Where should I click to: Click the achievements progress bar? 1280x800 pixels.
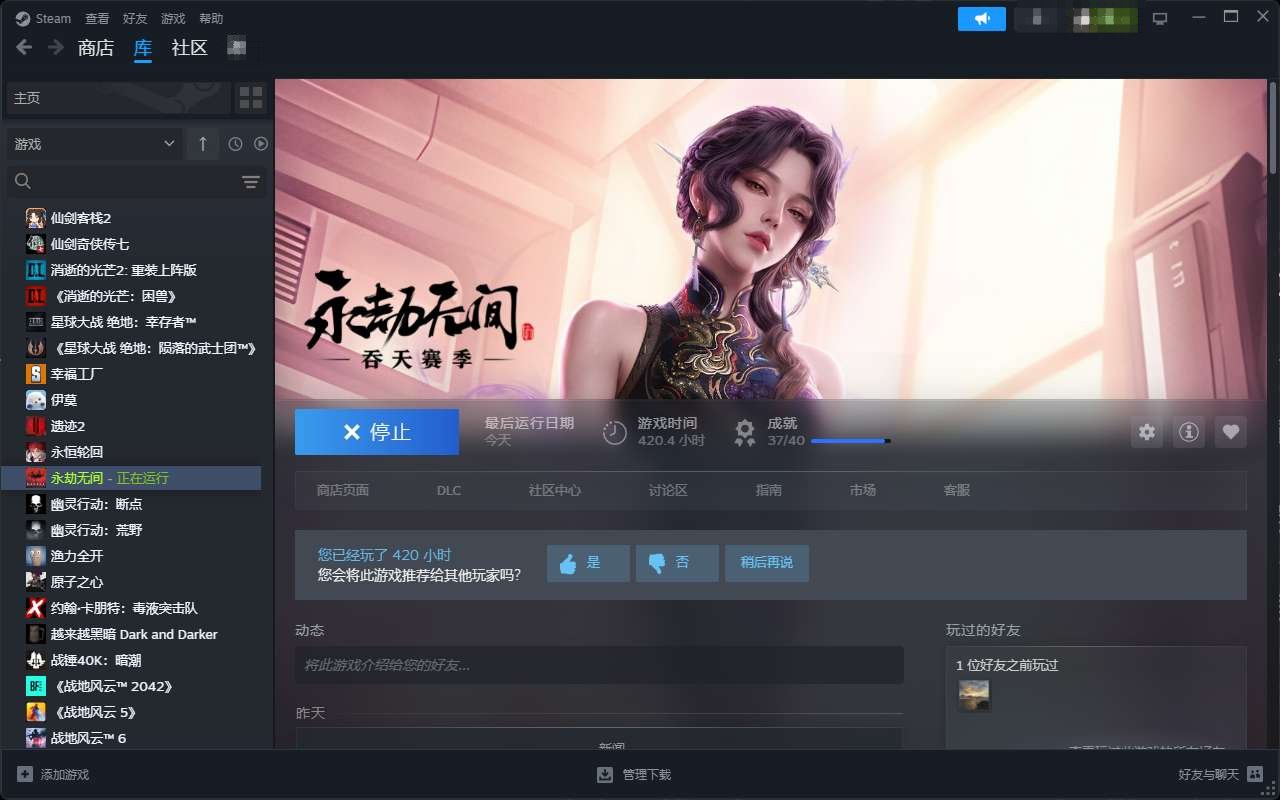(850, 440)
